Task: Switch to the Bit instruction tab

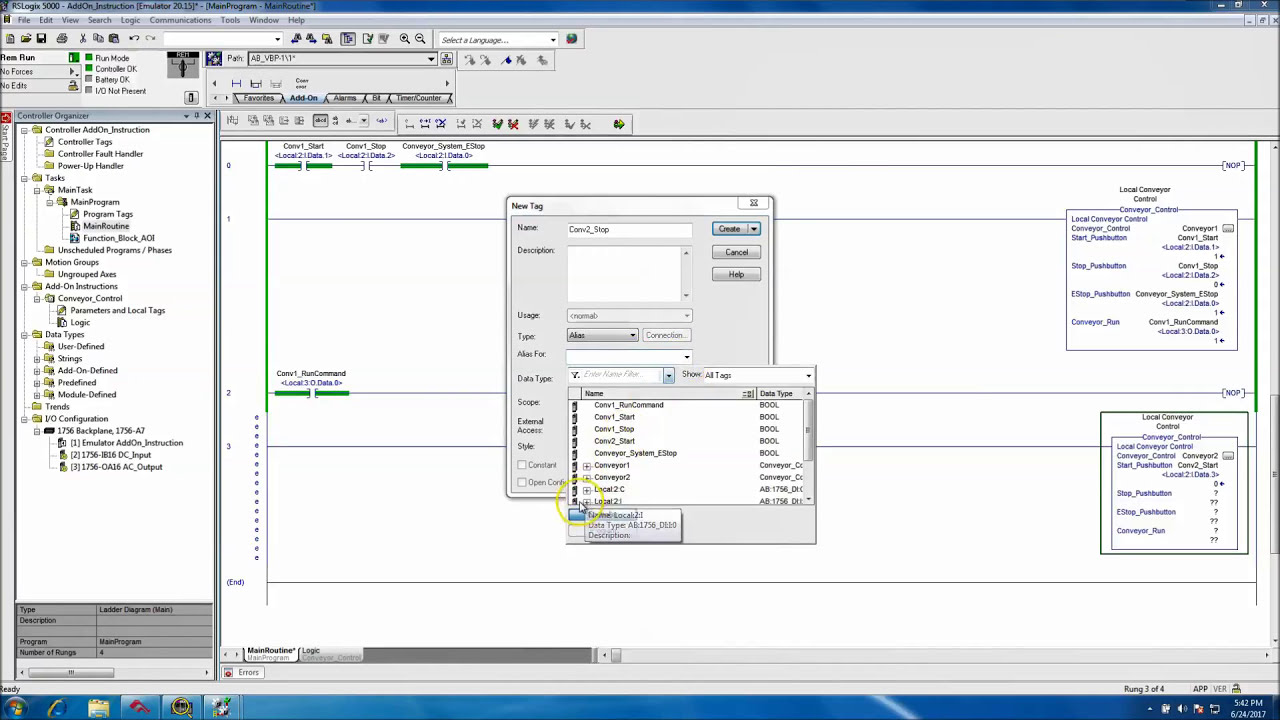Action: pos(376,98)
